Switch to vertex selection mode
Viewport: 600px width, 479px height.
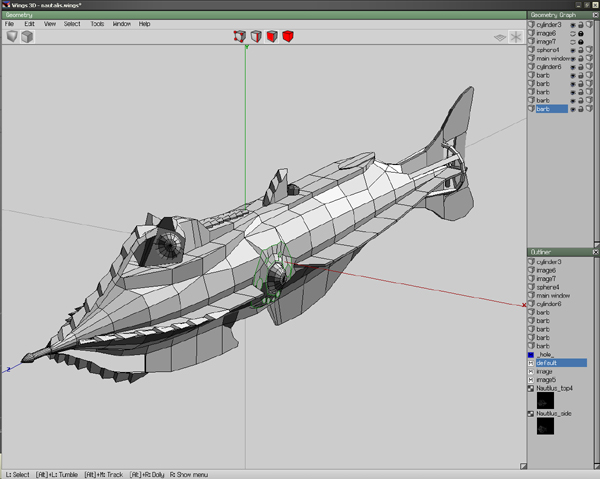point(239,37)
